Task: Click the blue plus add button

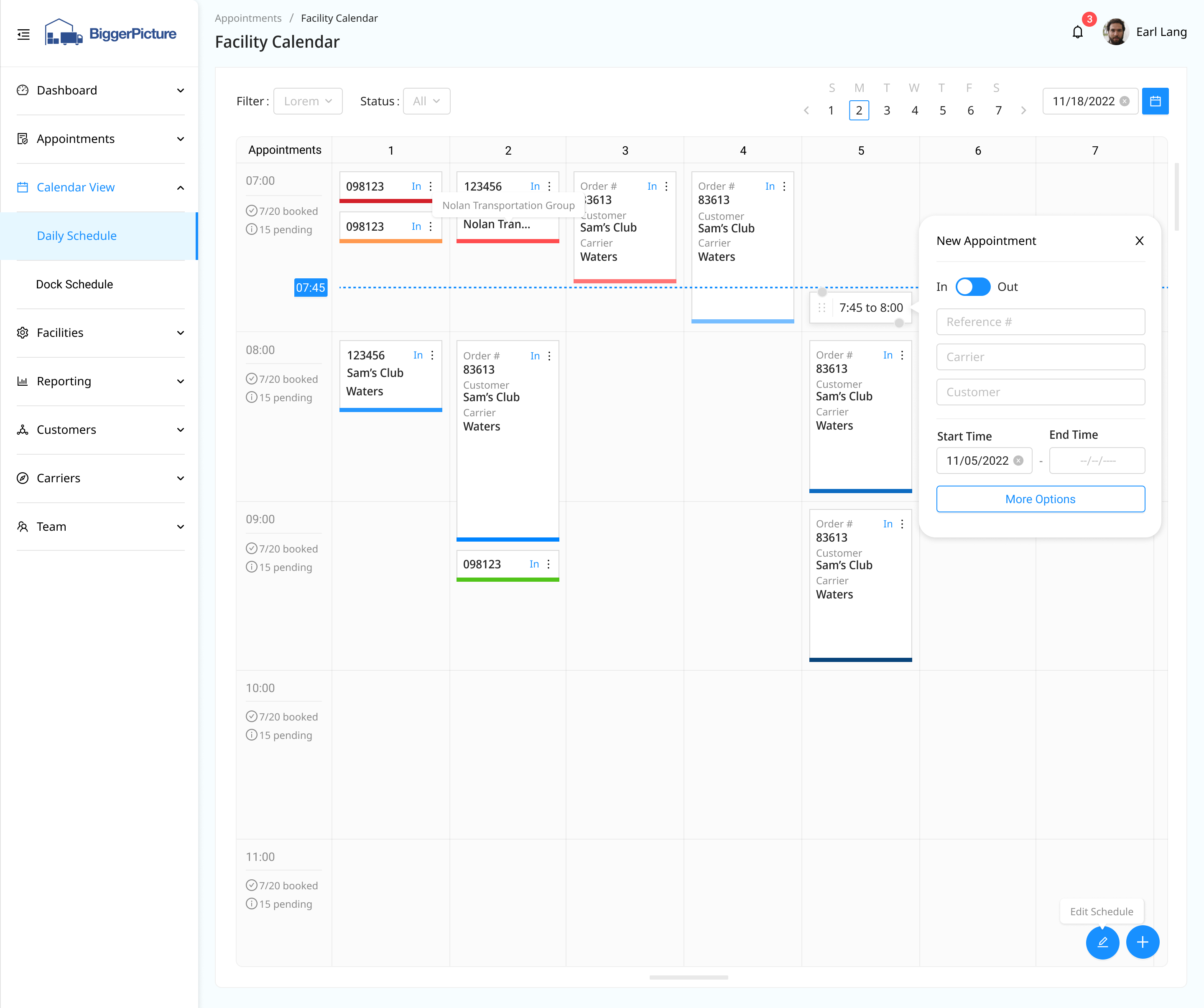Action: [x=1142, y=942]
